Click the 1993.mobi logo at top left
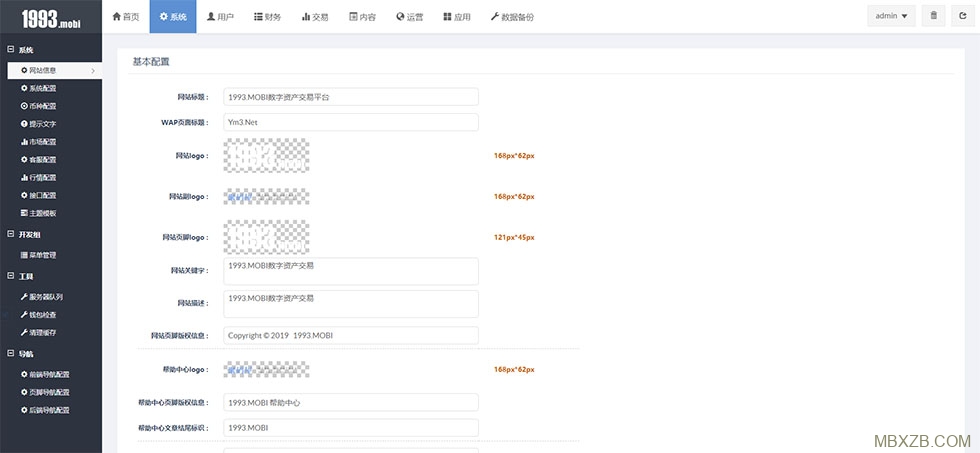The height and width of the screenshot is (453, 980). tap(51, 18)
